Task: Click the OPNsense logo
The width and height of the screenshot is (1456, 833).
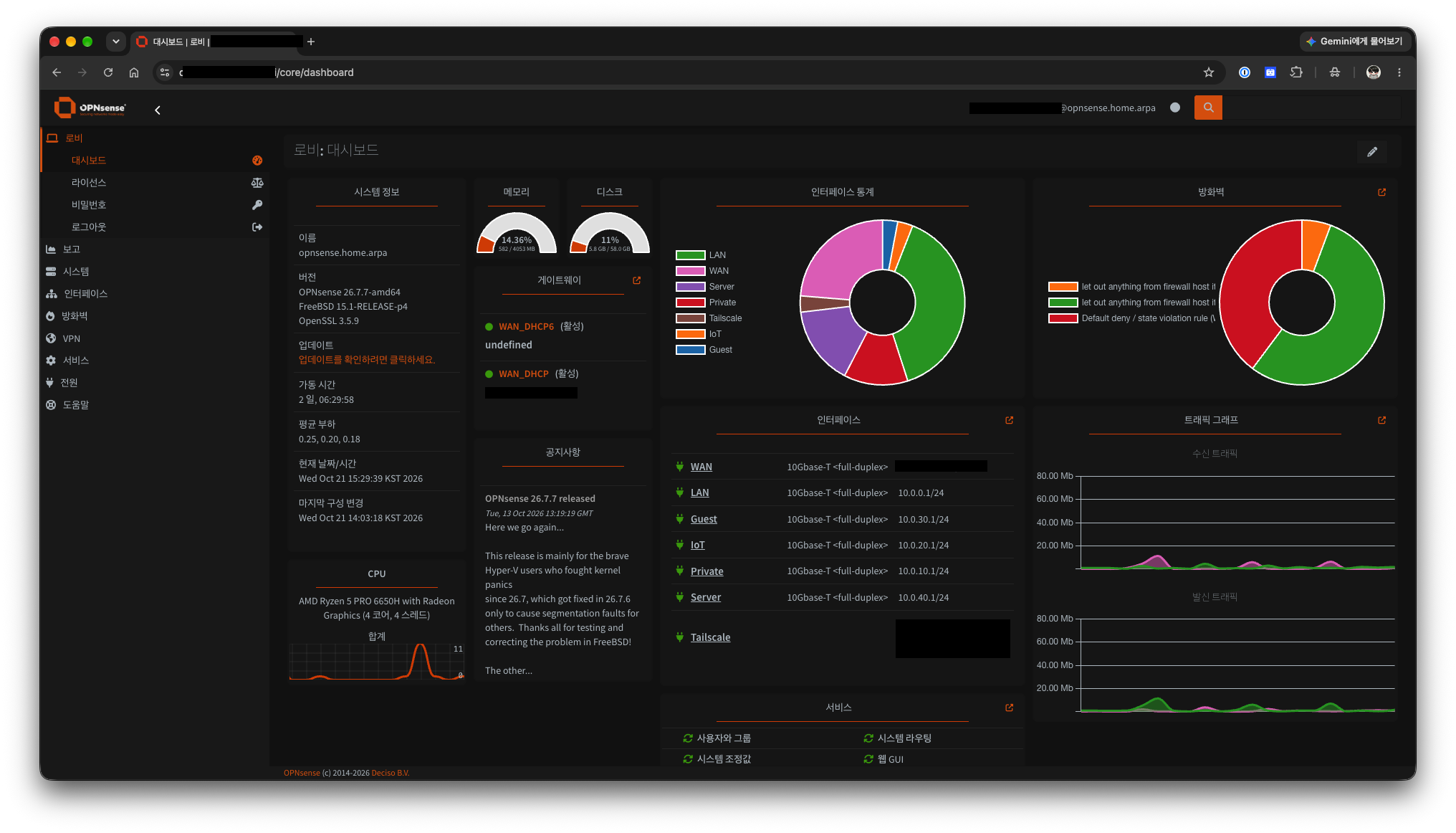Action: pos(90,108)
